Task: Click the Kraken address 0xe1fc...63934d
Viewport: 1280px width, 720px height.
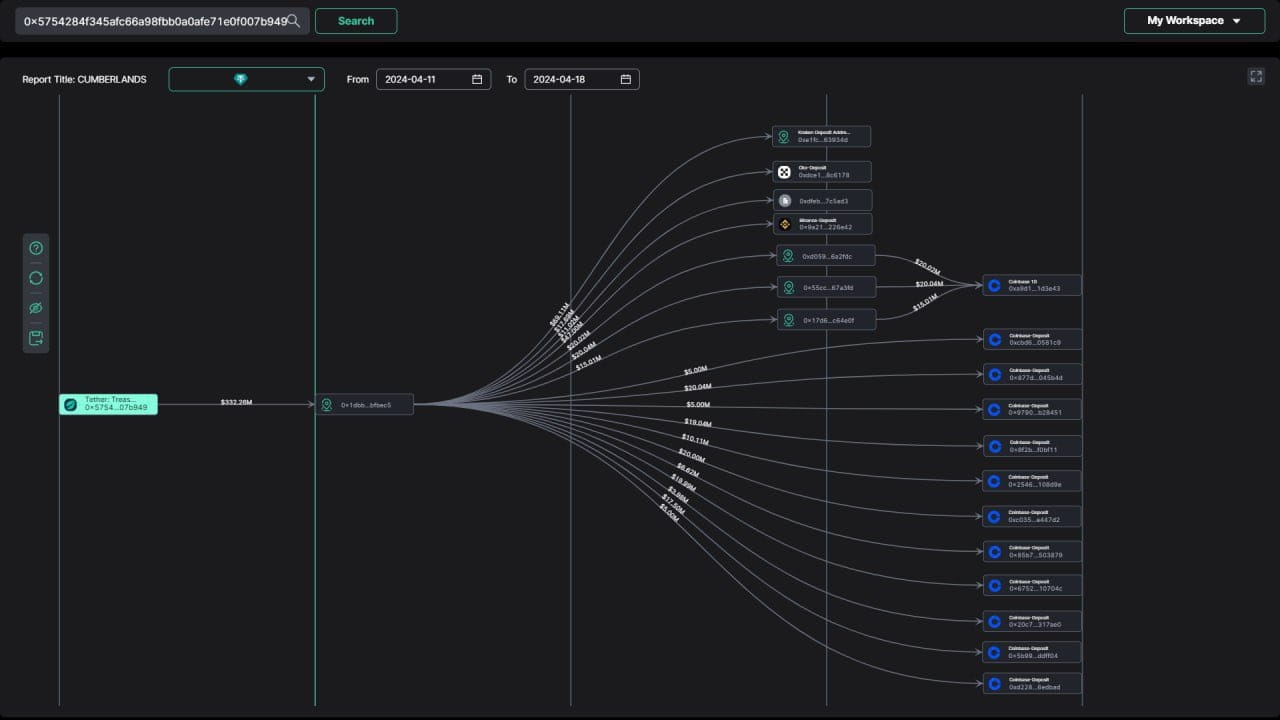Action: [824, 140]
